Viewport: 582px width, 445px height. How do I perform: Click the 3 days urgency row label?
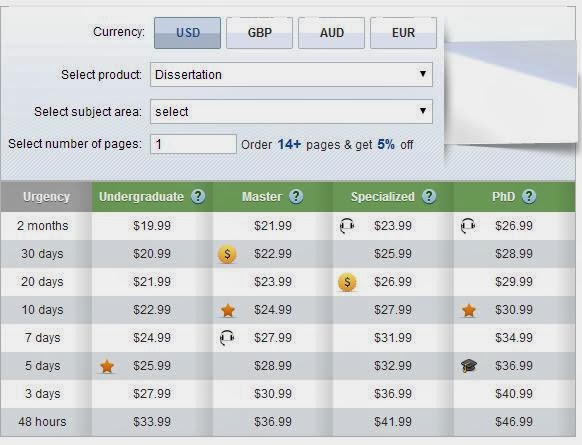tap(42, 394)
